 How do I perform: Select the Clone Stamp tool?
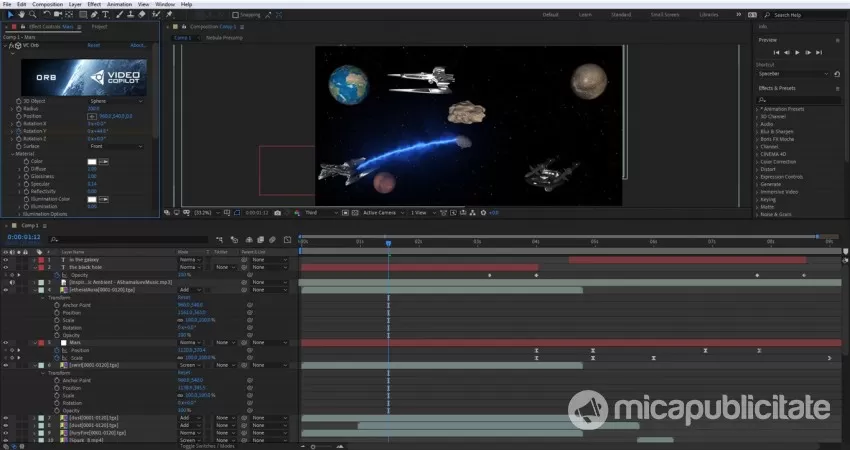click(x=131, y=15)
